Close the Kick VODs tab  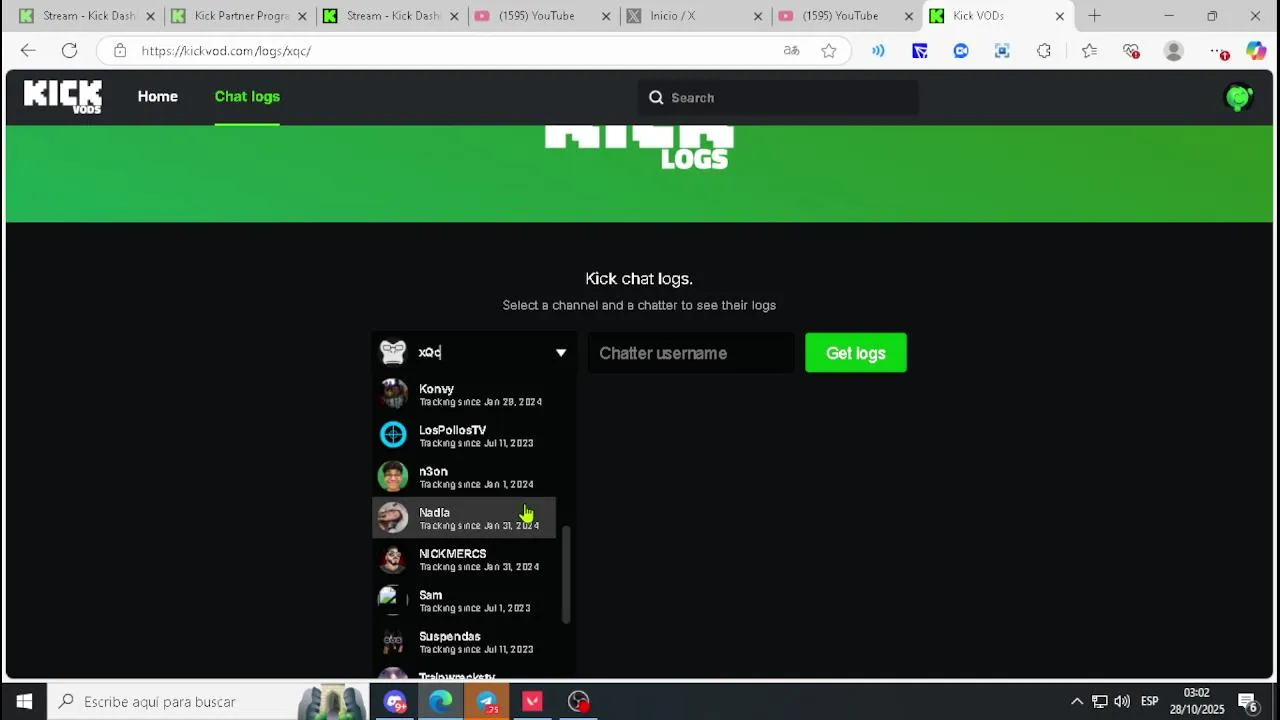click(x=1060, y=16)
